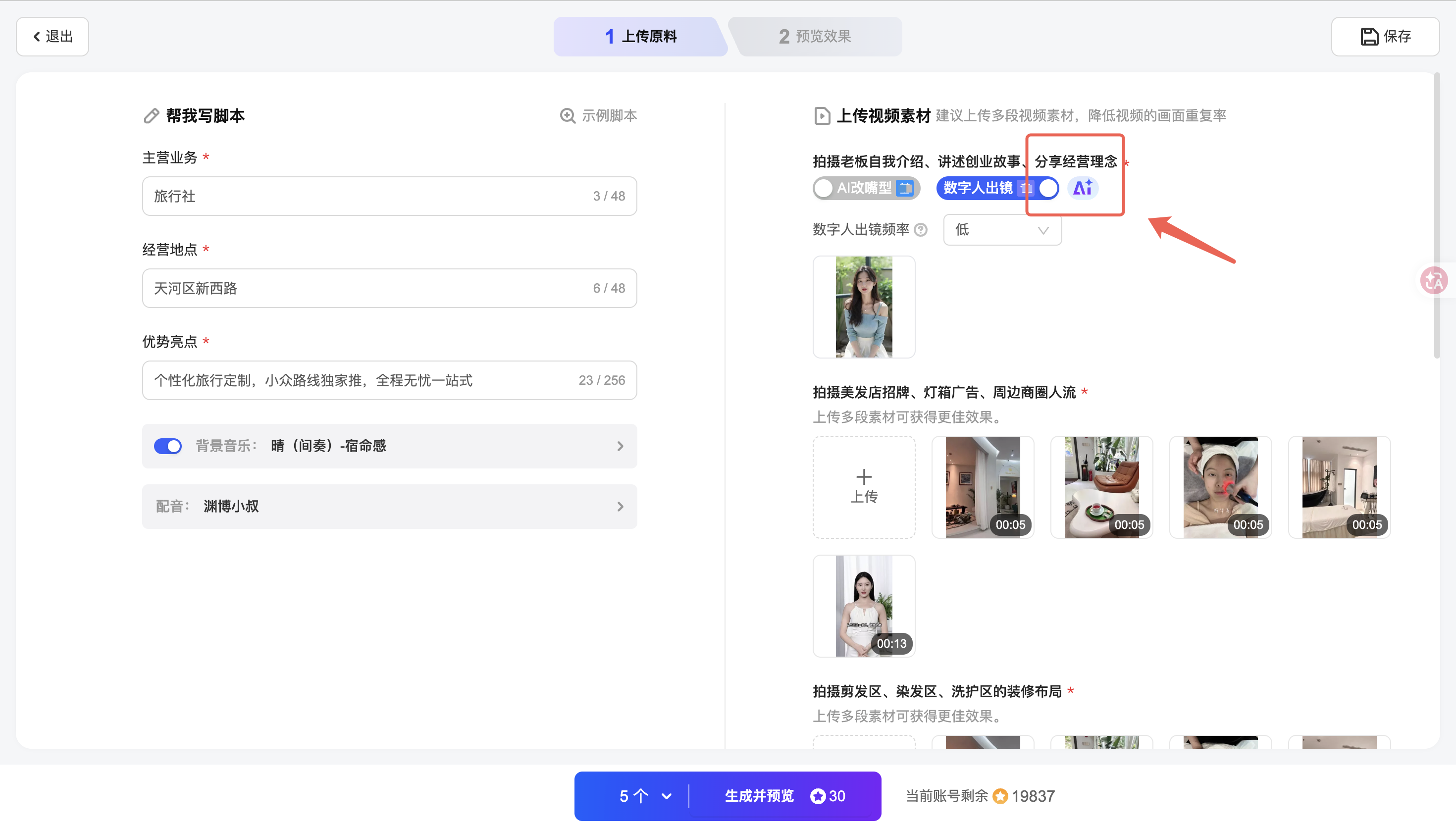Click the pencil script-writing icon
The height and width of the screenshot is (828, 1456).
(151, 116)
